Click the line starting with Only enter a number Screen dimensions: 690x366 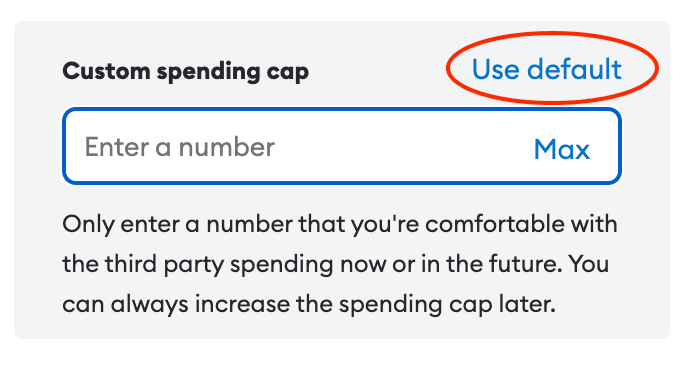[x=340, y=225]
